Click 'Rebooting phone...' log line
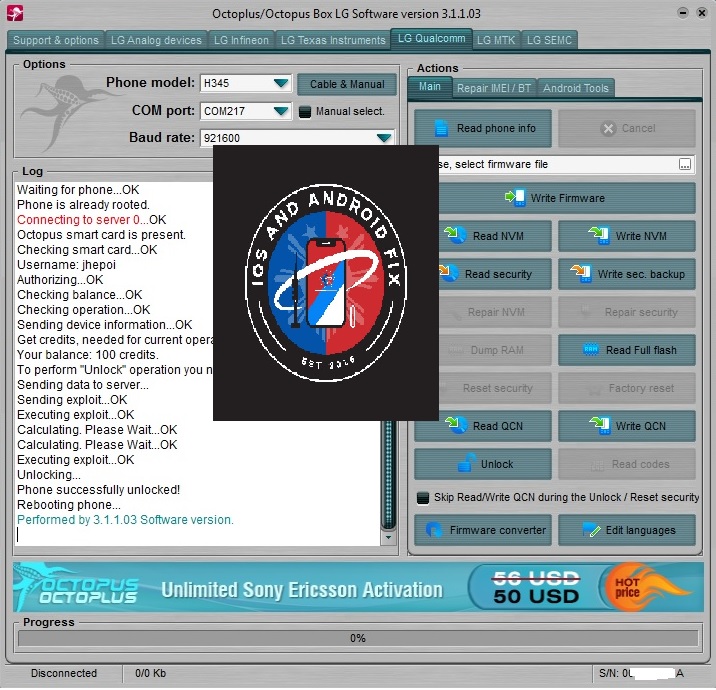Viewport: 716px width, 690px height. pyautogui.click(x=69, y=505)
